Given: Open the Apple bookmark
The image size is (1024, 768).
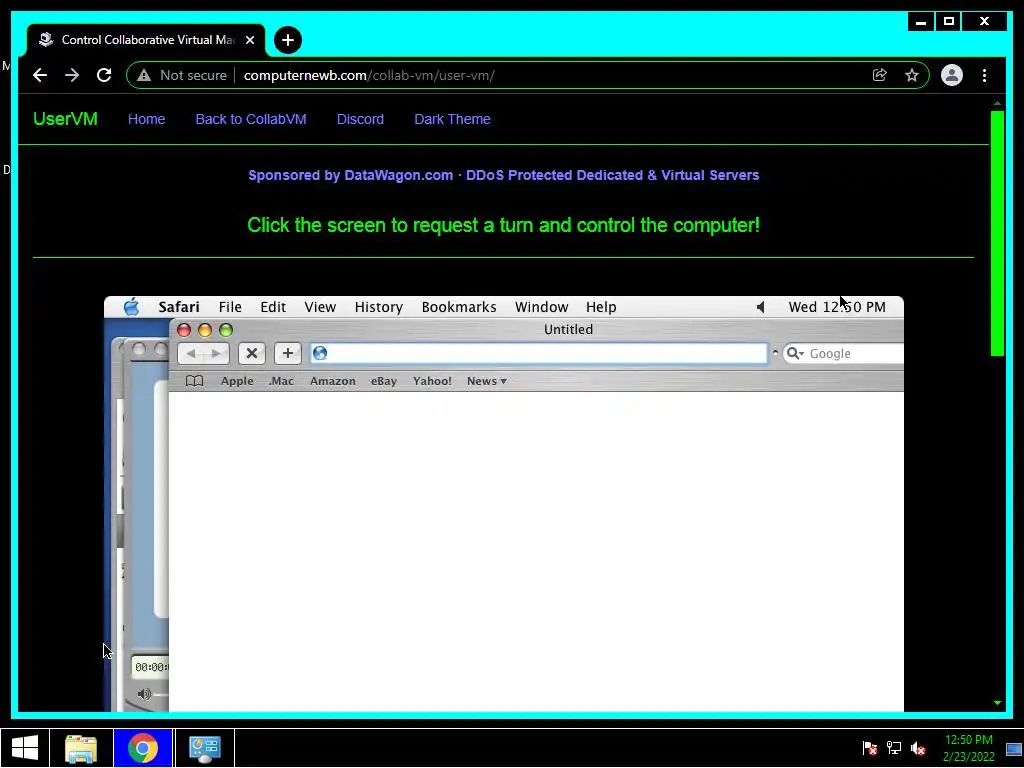Looking at the screenshot, I should click(237, 381).
